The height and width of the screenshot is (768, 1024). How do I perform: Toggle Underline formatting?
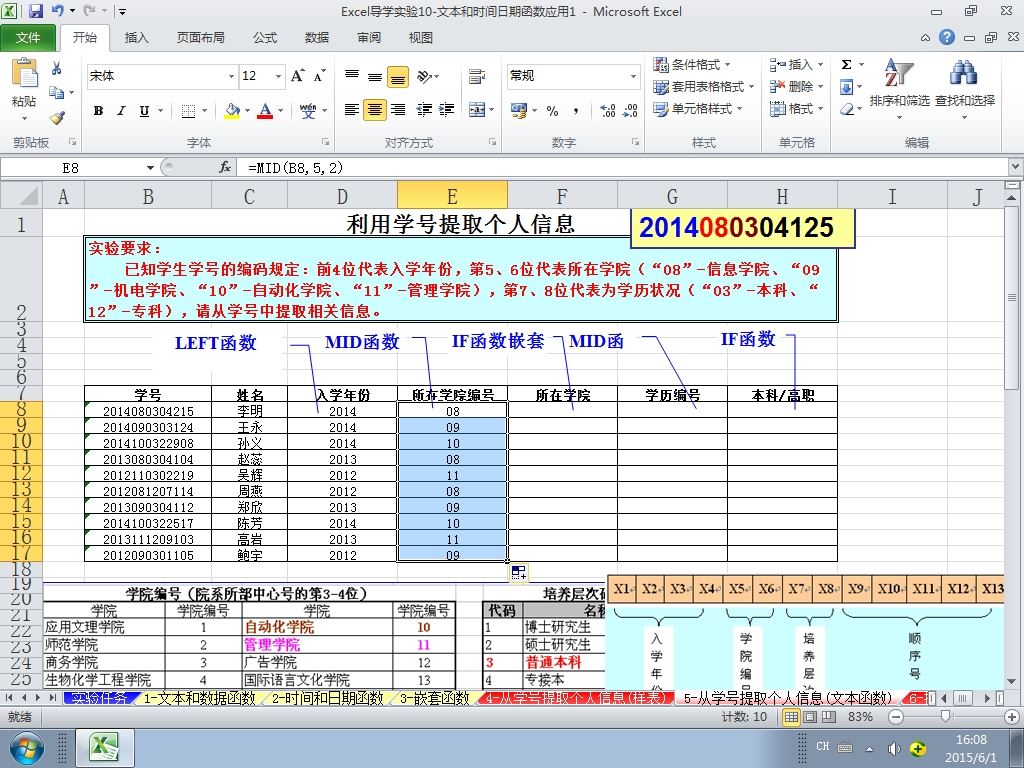(x=144, y=111)
